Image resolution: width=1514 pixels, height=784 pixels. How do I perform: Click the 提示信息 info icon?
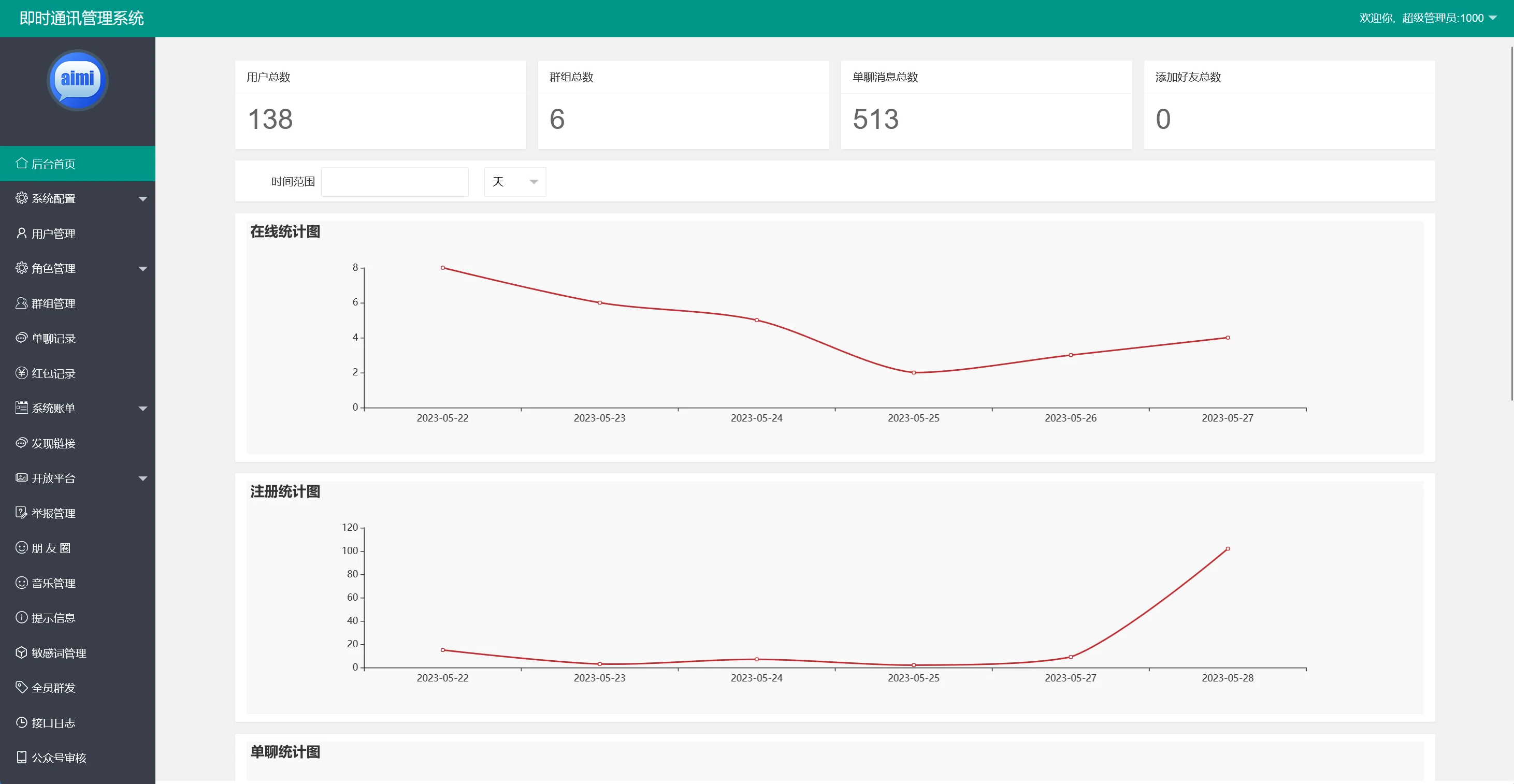tap(22, 617)
